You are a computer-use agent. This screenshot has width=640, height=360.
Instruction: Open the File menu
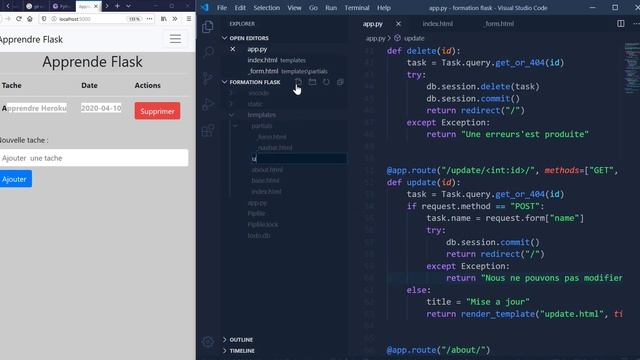[x=222, y=8]
